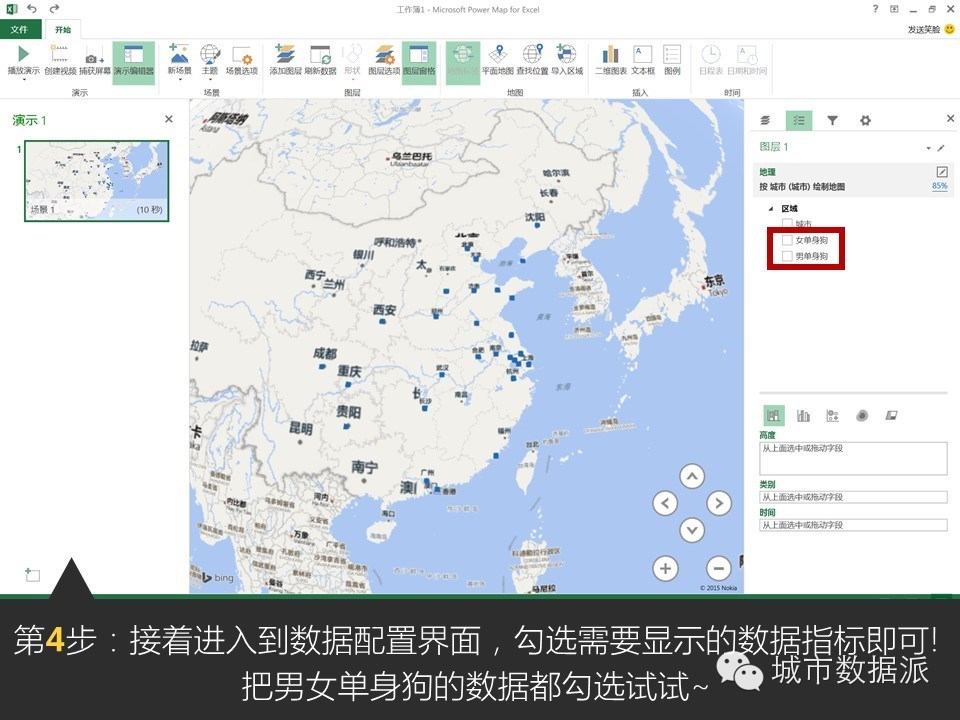Open the filter funnel tab
Screen dimensions: 960x720
coord(832,120)
